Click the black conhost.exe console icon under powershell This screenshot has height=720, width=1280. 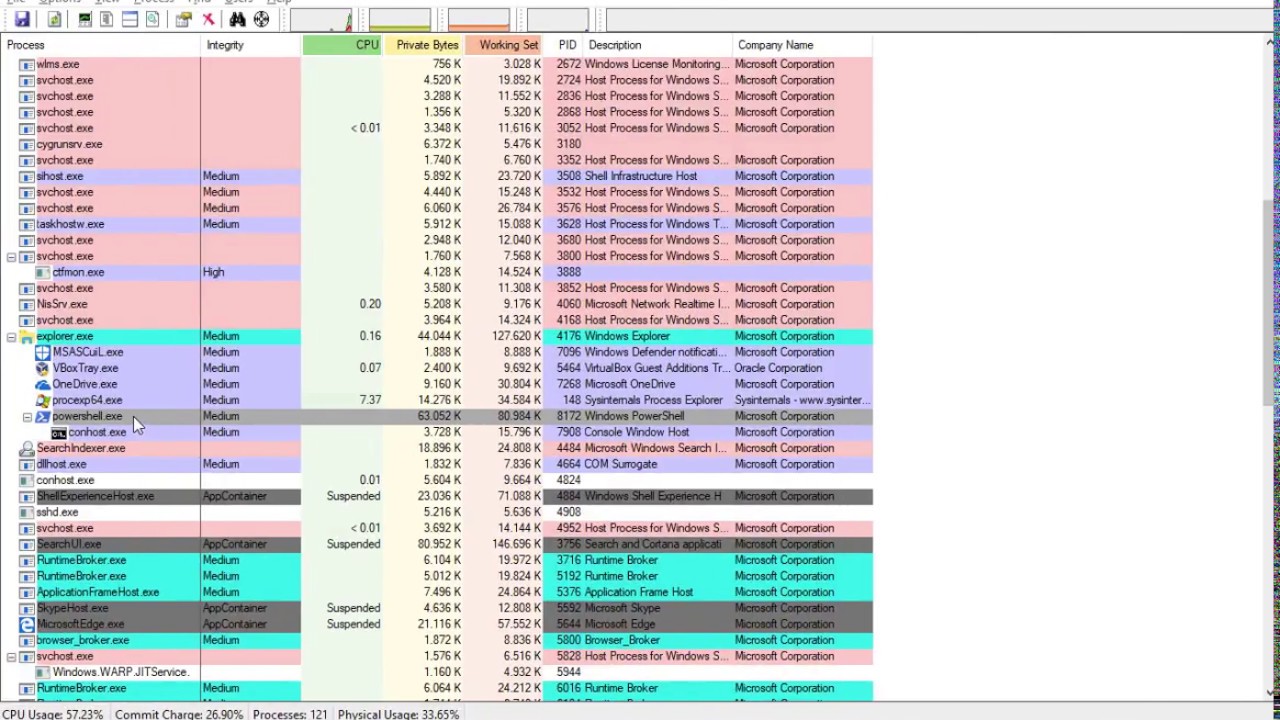coord(59,432)
